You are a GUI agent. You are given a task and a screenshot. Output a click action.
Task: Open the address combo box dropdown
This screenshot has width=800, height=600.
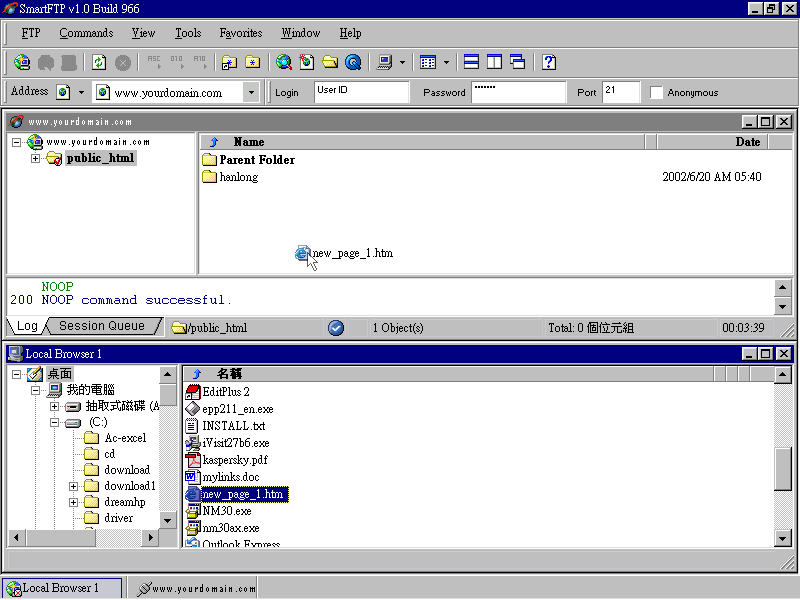[251, 92]
